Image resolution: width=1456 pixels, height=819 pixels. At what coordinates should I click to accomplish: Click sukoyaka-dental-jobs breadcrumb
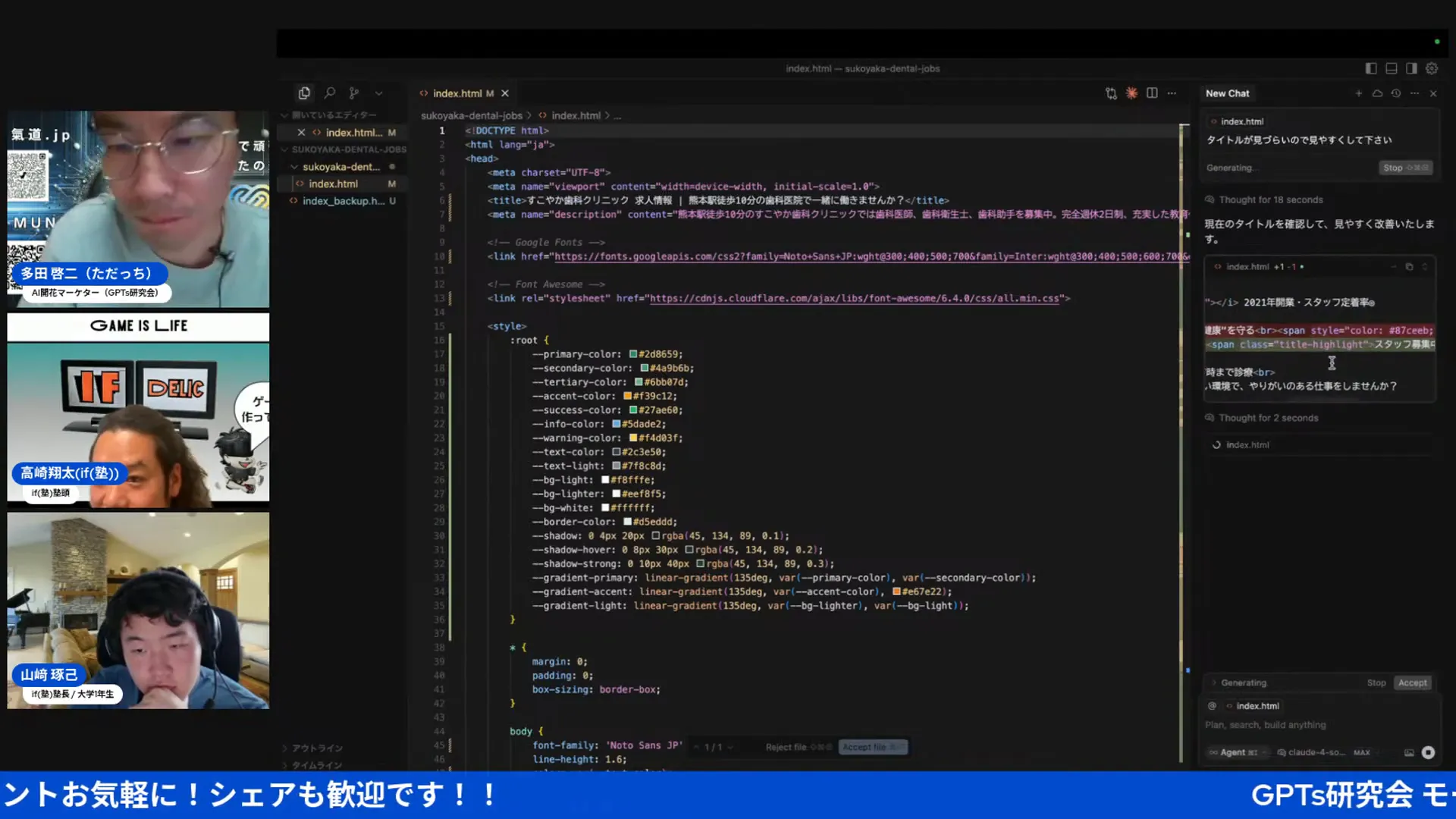tap(472, 116)
